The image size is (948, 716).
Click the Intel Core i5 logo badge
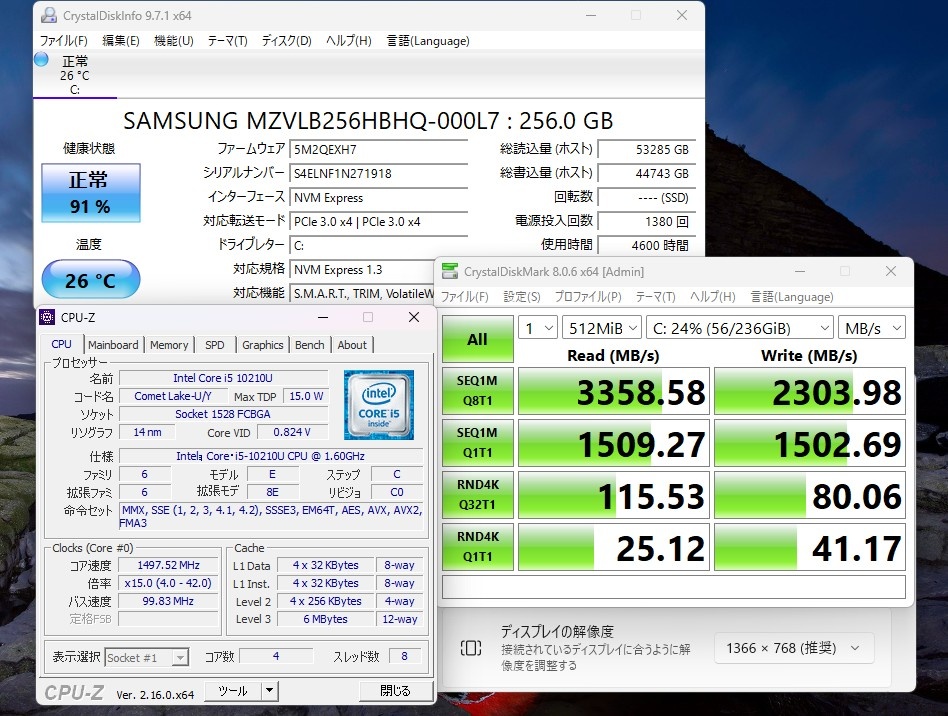[x=378, y=404]
